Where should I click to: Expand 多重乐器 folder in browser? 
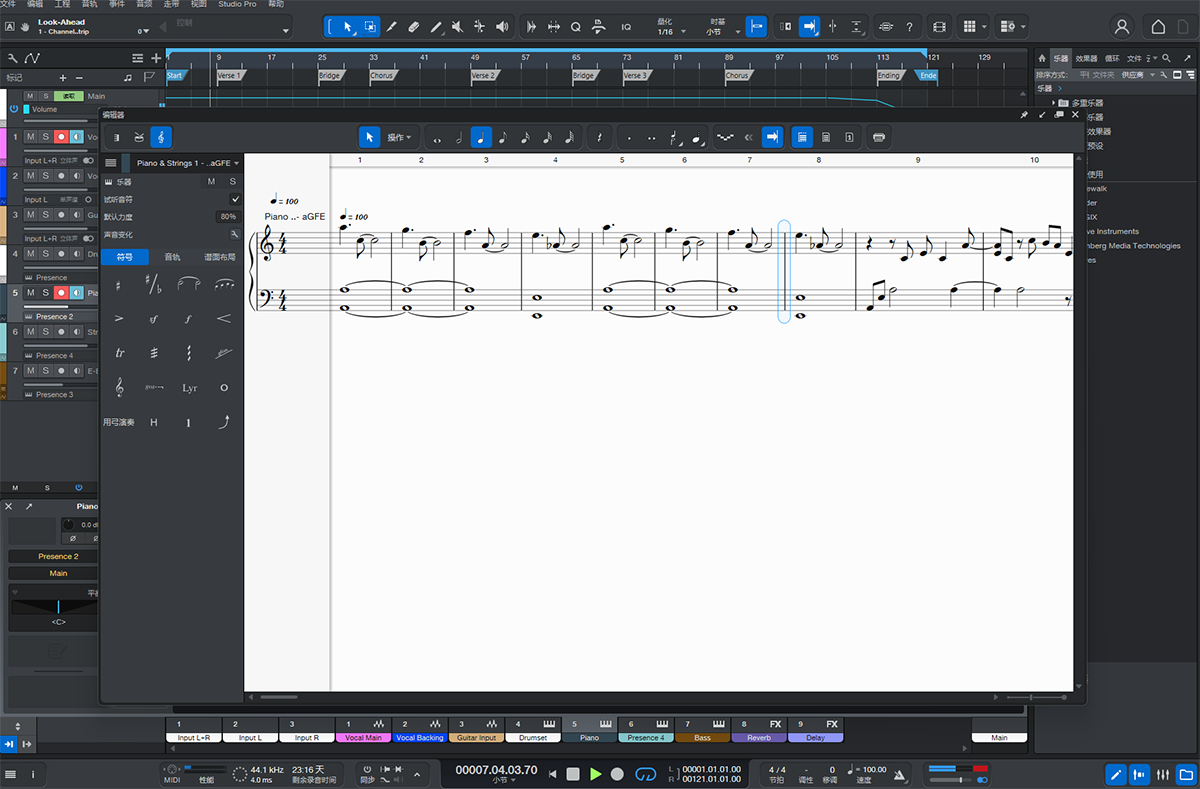tap(1053, 103)
